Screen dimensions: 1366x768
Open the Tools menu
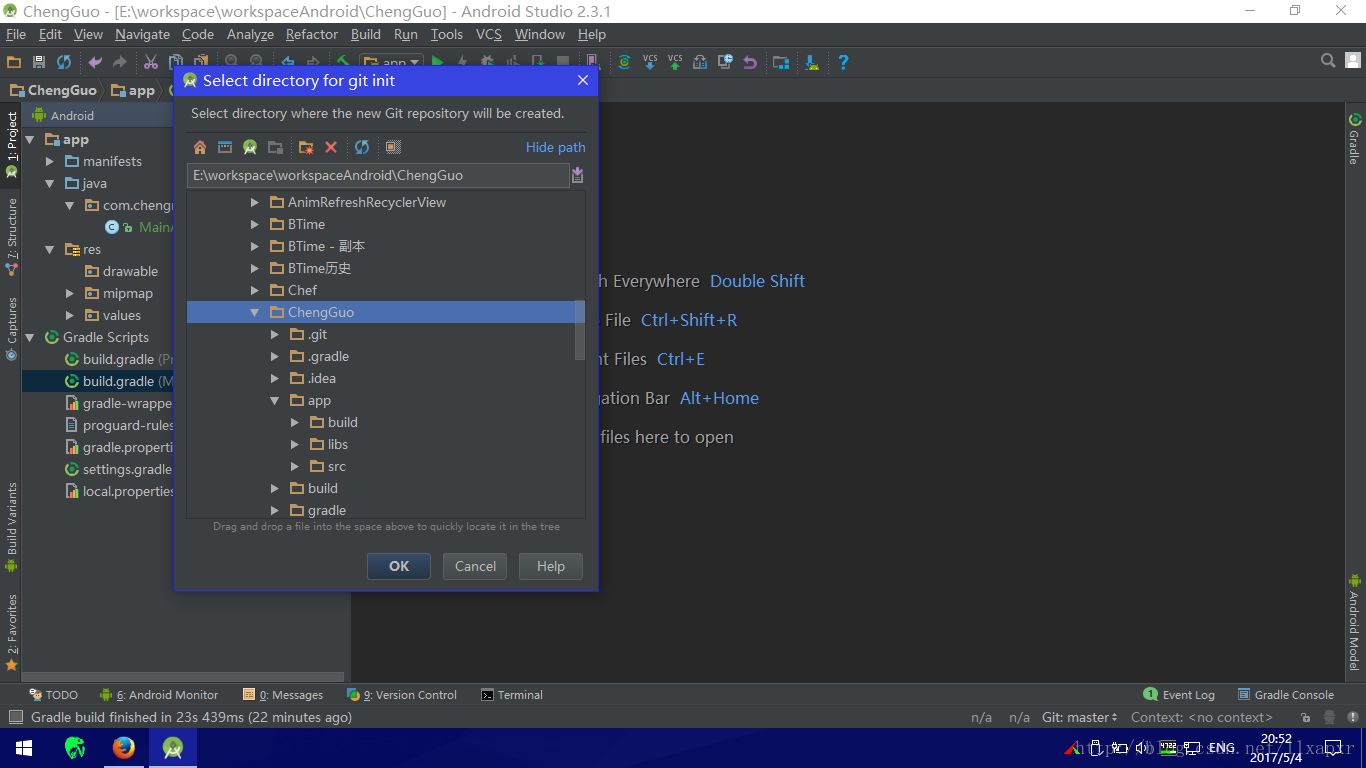pyautogui.click(x=447, y=34)
